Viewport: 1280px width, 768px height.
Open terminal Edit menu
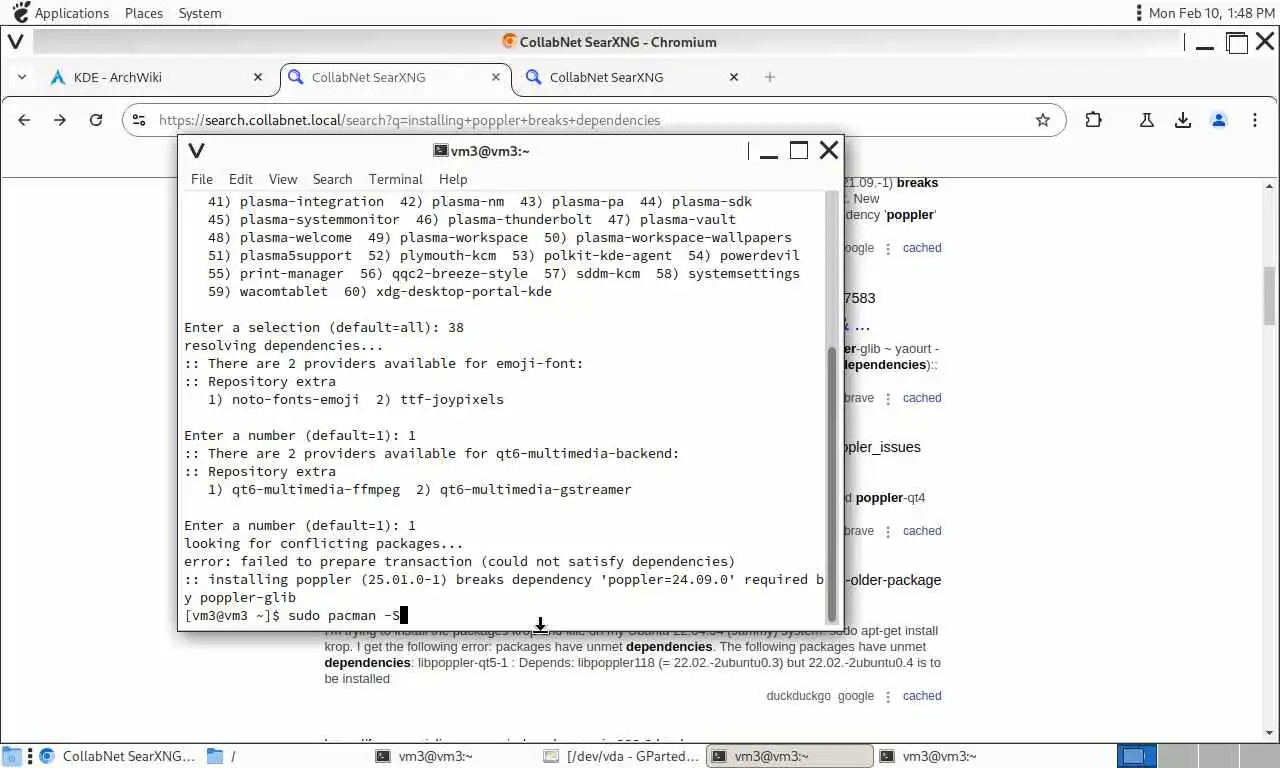click(x=241, y=179)
